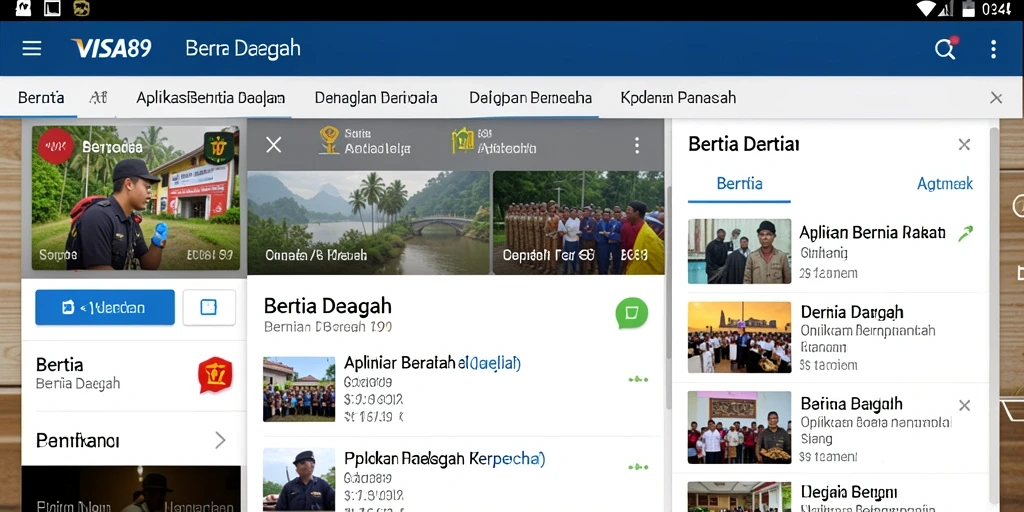Click the red round badge on left card

click(x=56, y=146)
